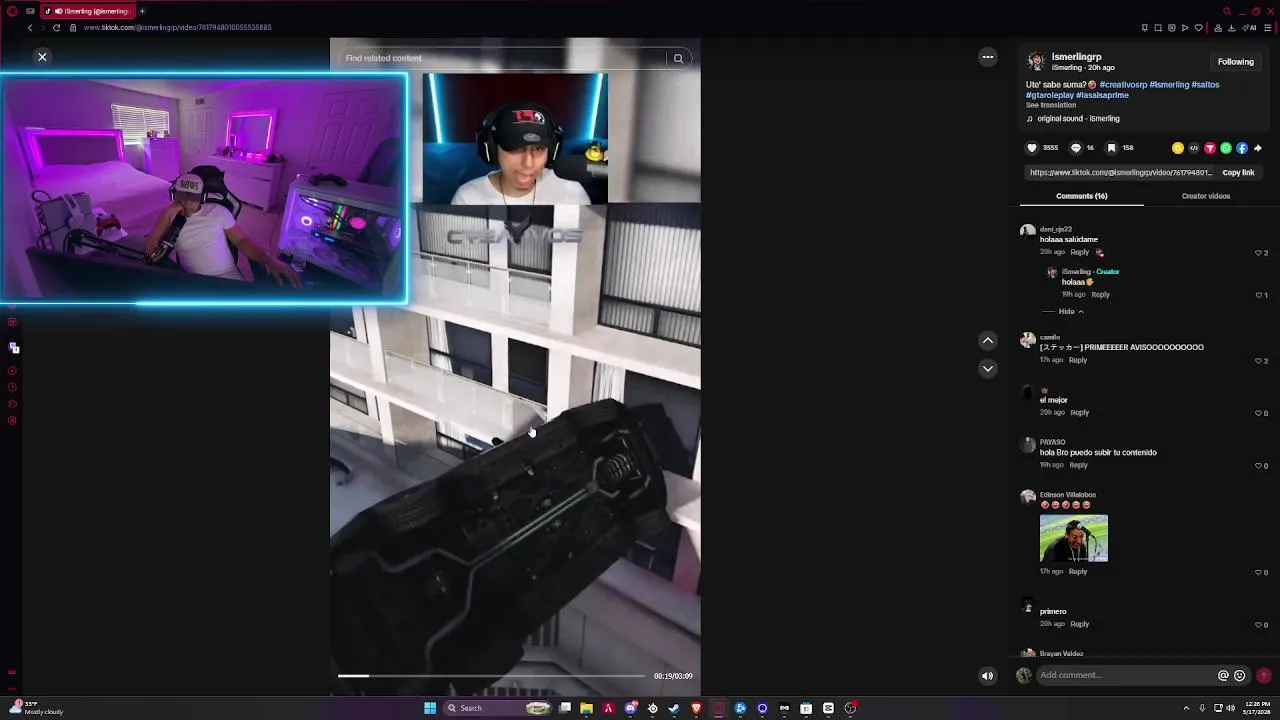Toggle the Following button for ismerlingrp

point(1236,62)
